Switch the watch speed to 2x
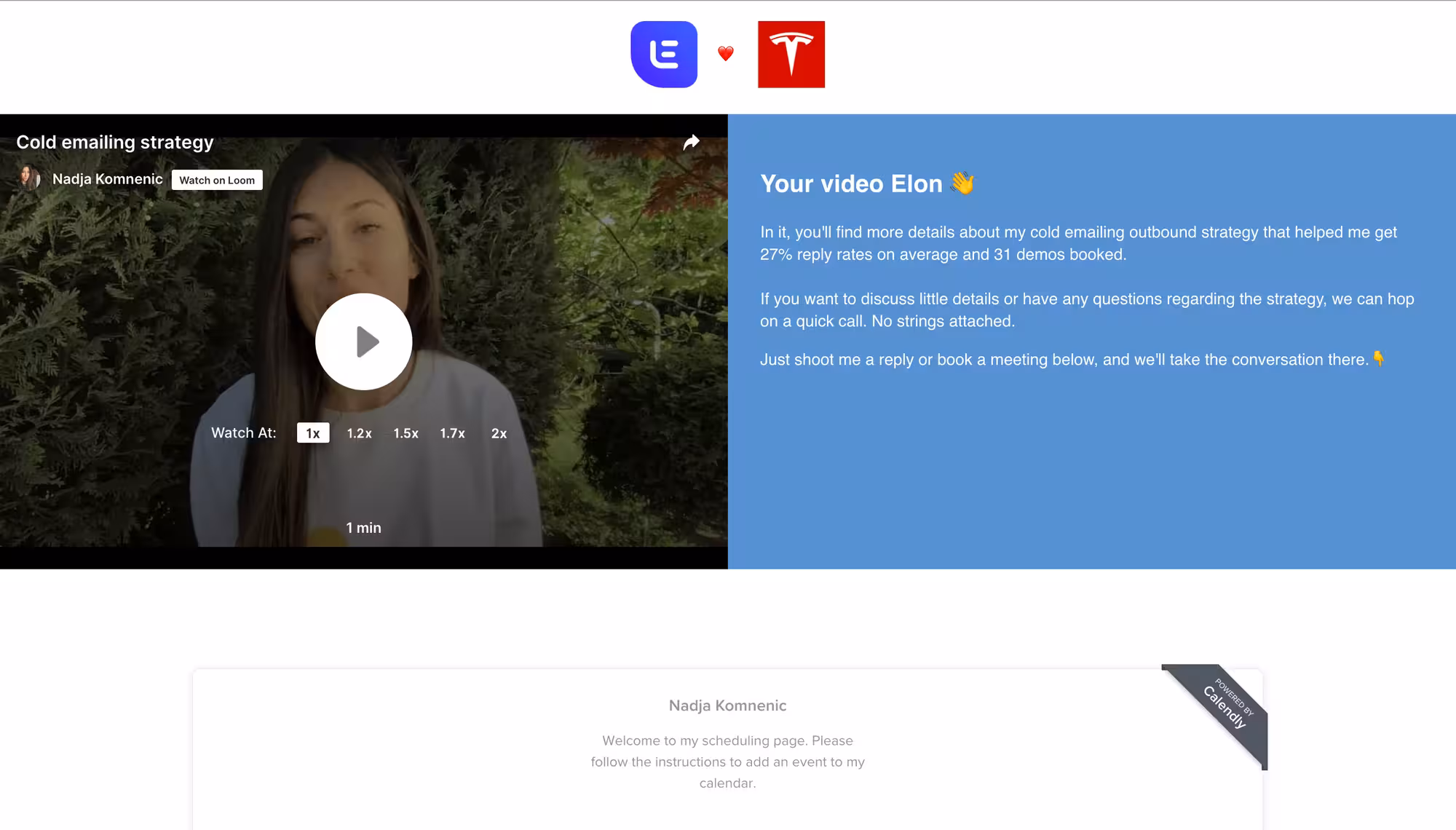 point(499,433)
